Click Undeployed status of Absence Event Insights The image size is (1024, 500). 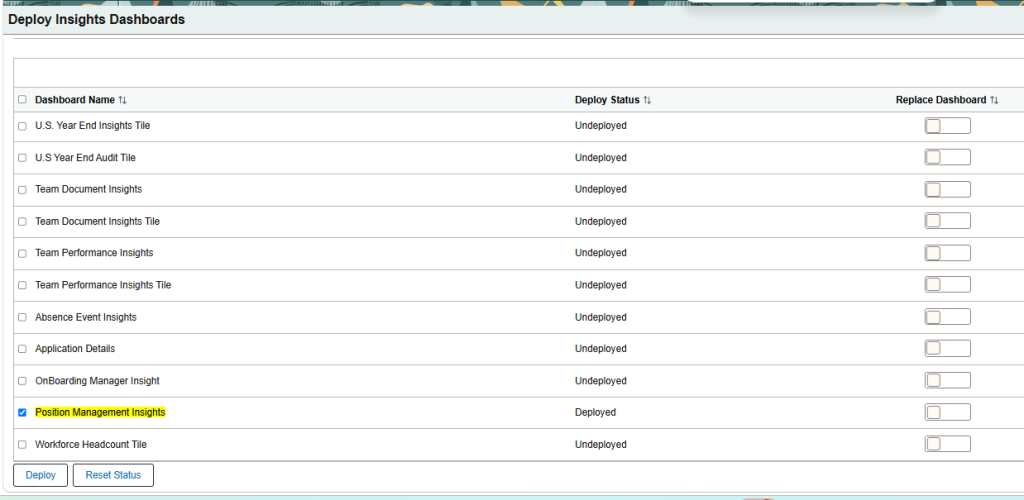click(601, 317)
